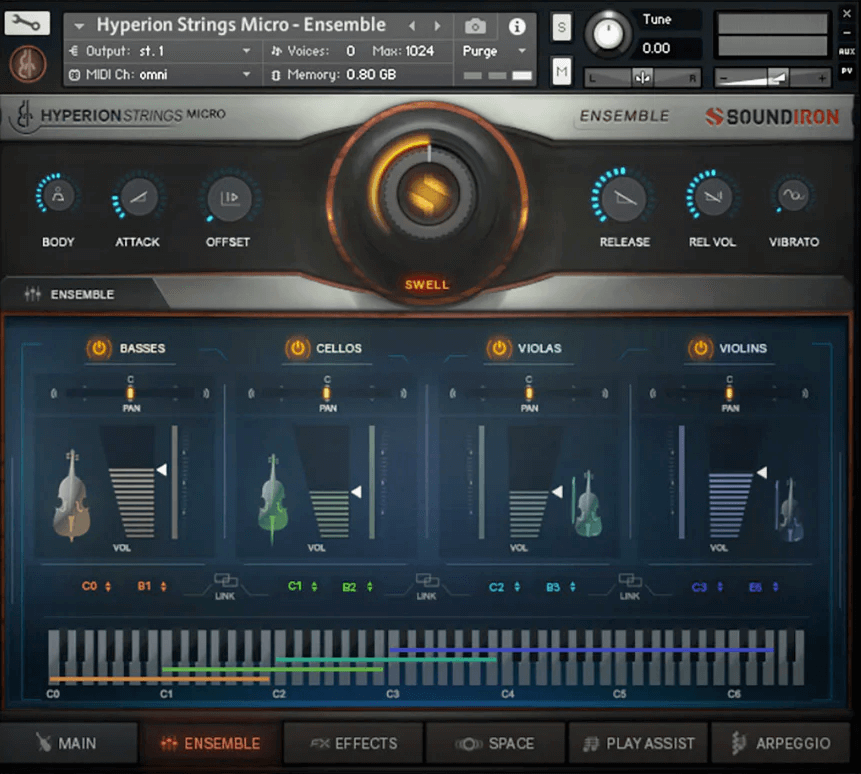Click the viola instrument image

point(586,505)
